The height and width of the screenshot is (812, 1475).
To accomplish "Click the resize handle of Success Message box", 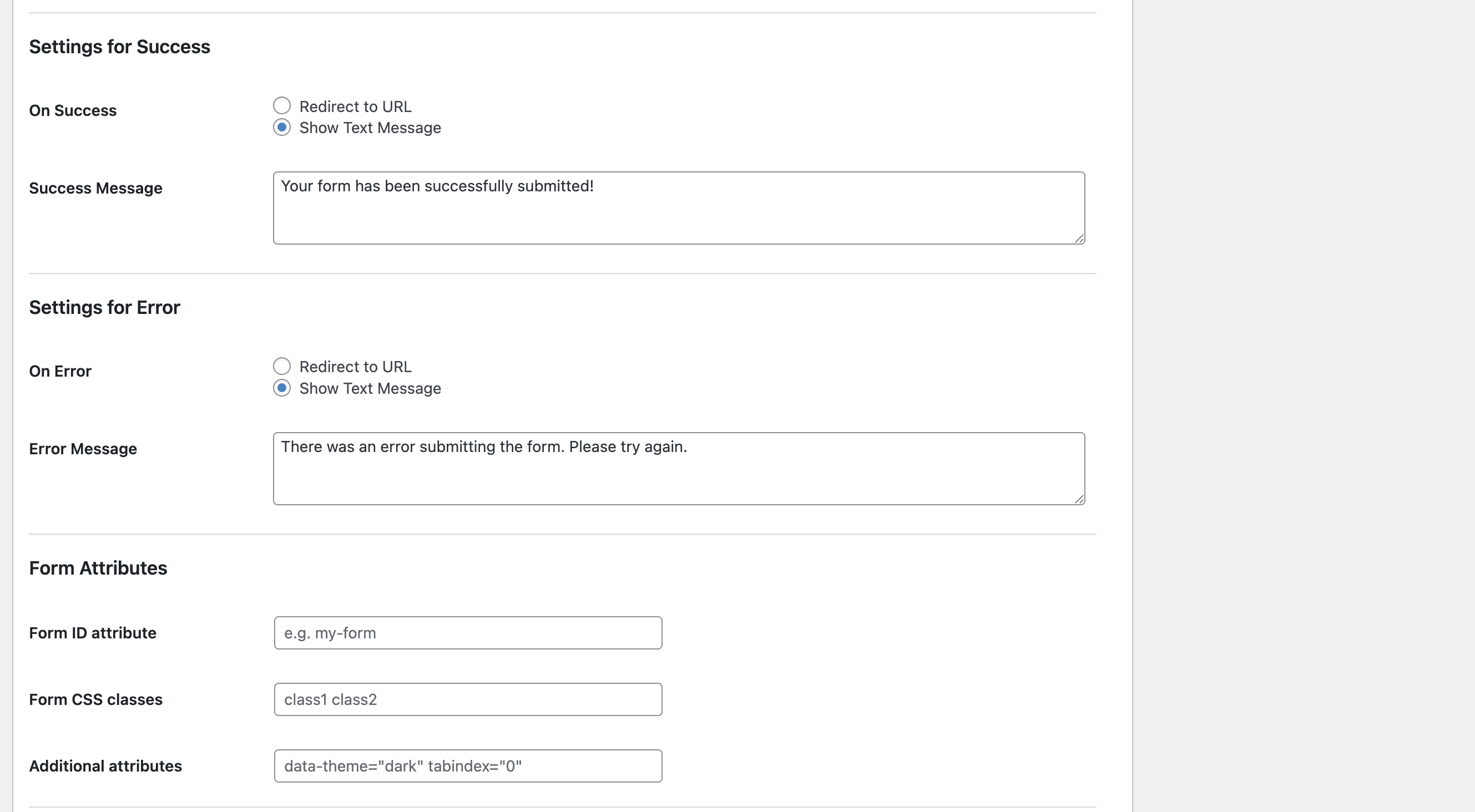I will coord(1079,238).
